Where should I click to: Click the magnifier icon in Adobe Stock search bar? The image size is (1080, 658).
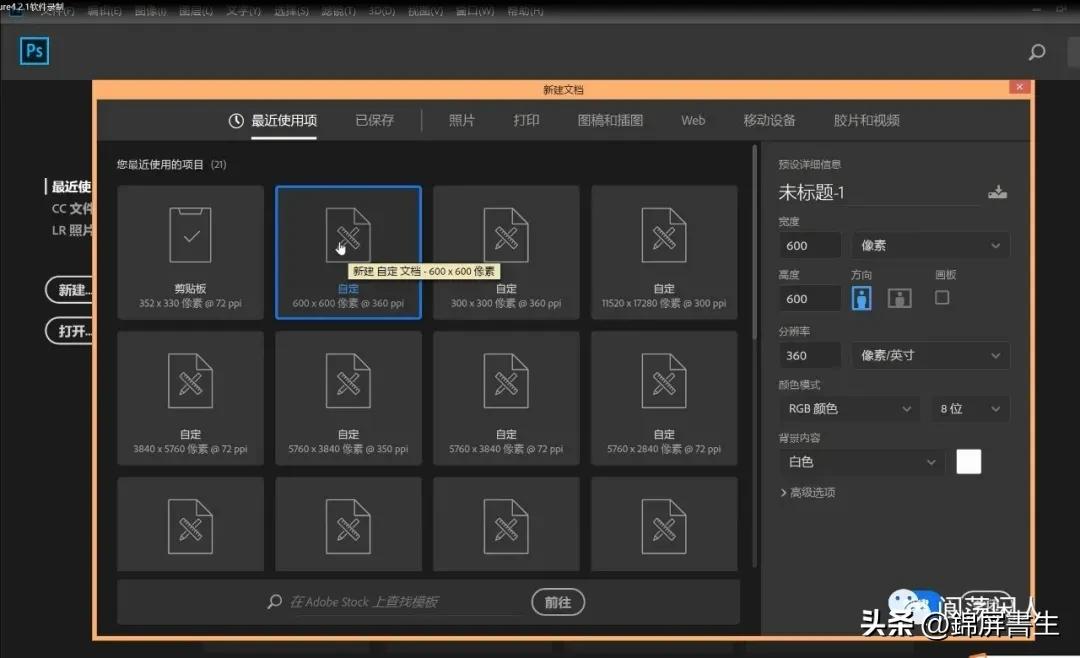[x=273, y=602]
